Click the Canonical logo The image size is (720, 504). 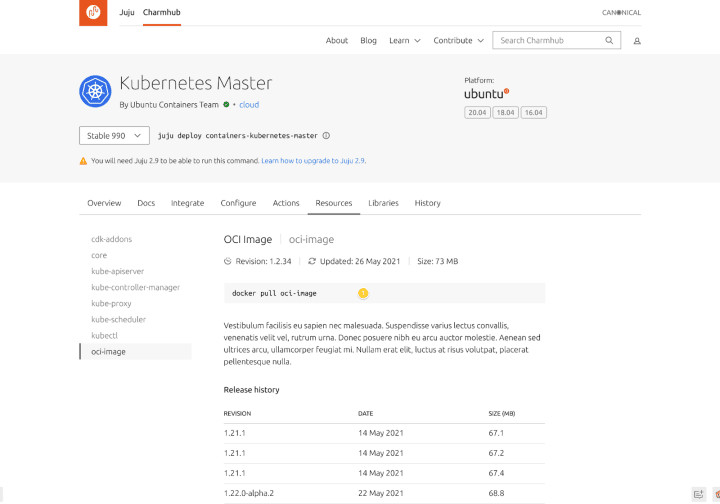click(621, 12)
